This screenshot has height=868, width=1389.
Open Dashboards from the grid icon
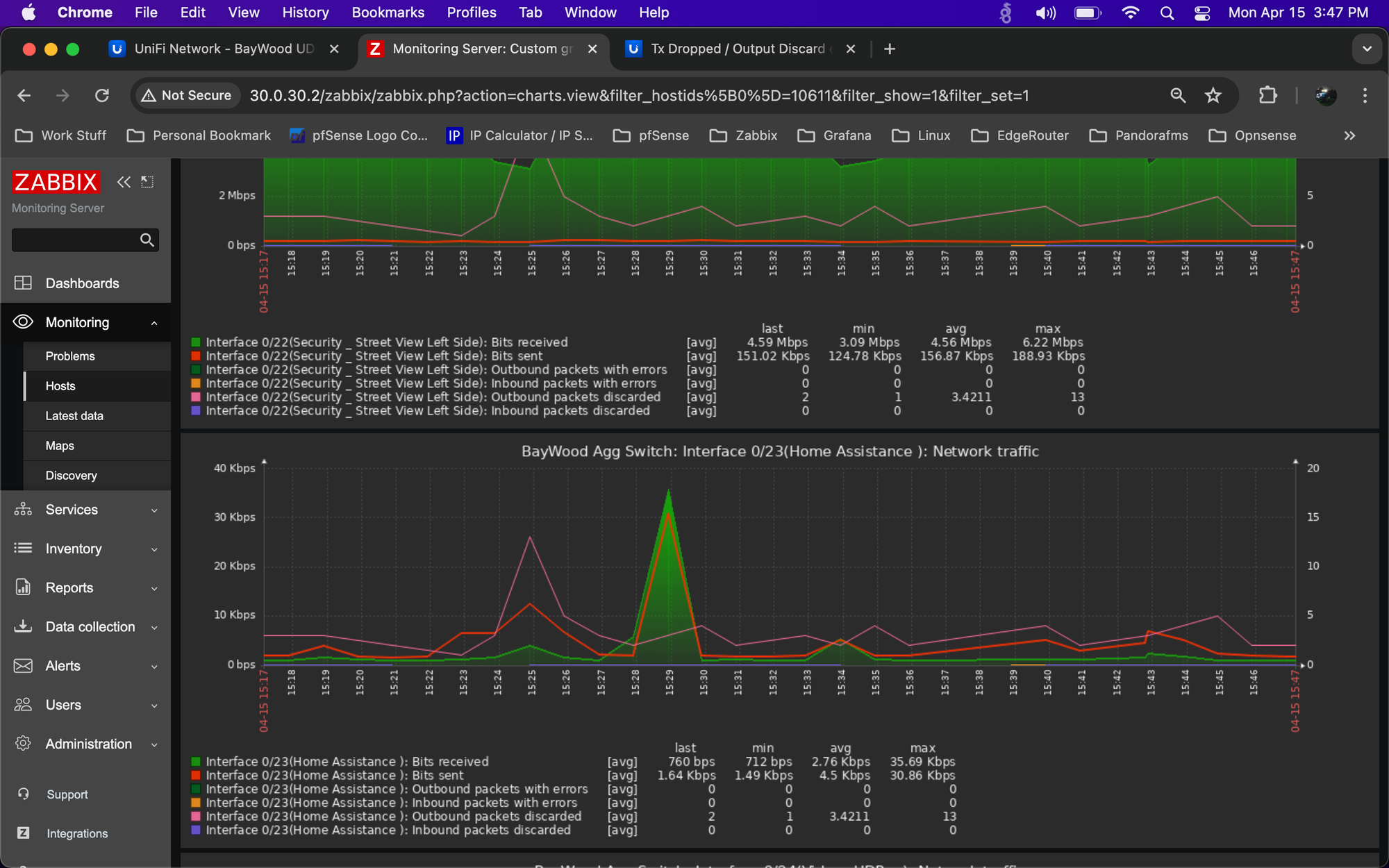[23, 283]
